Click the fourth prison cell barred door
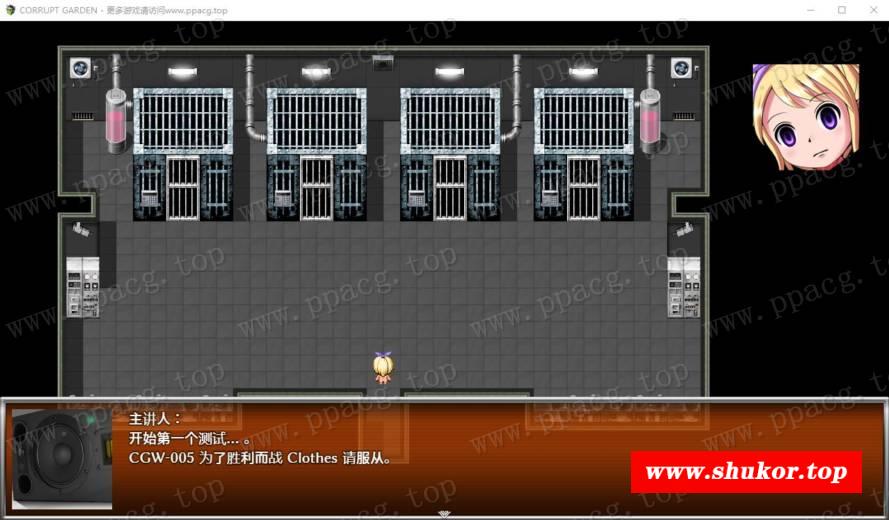Image resolution: width=889 pixels, height=520 pixels. tap(583, 188)
